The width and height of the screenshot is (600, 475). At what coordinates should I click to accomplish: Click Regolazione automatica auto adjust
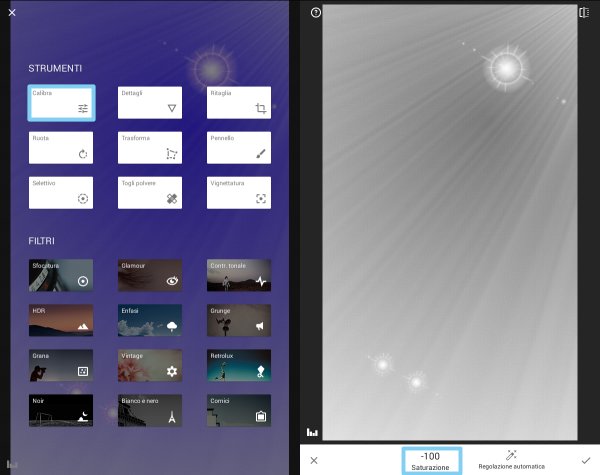[511, 459]
